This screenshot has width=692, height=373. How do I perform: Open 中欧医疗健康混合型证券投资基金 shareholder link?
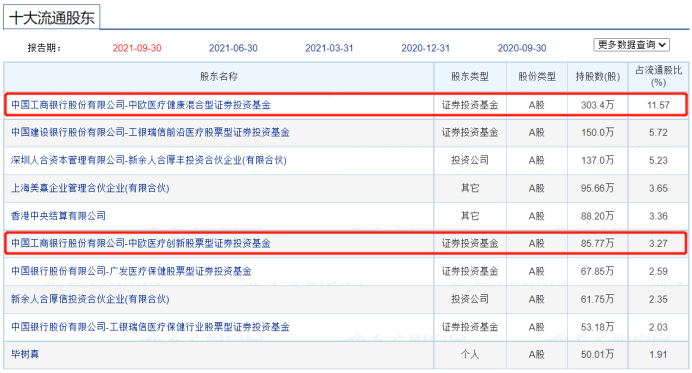pos(141,105)
